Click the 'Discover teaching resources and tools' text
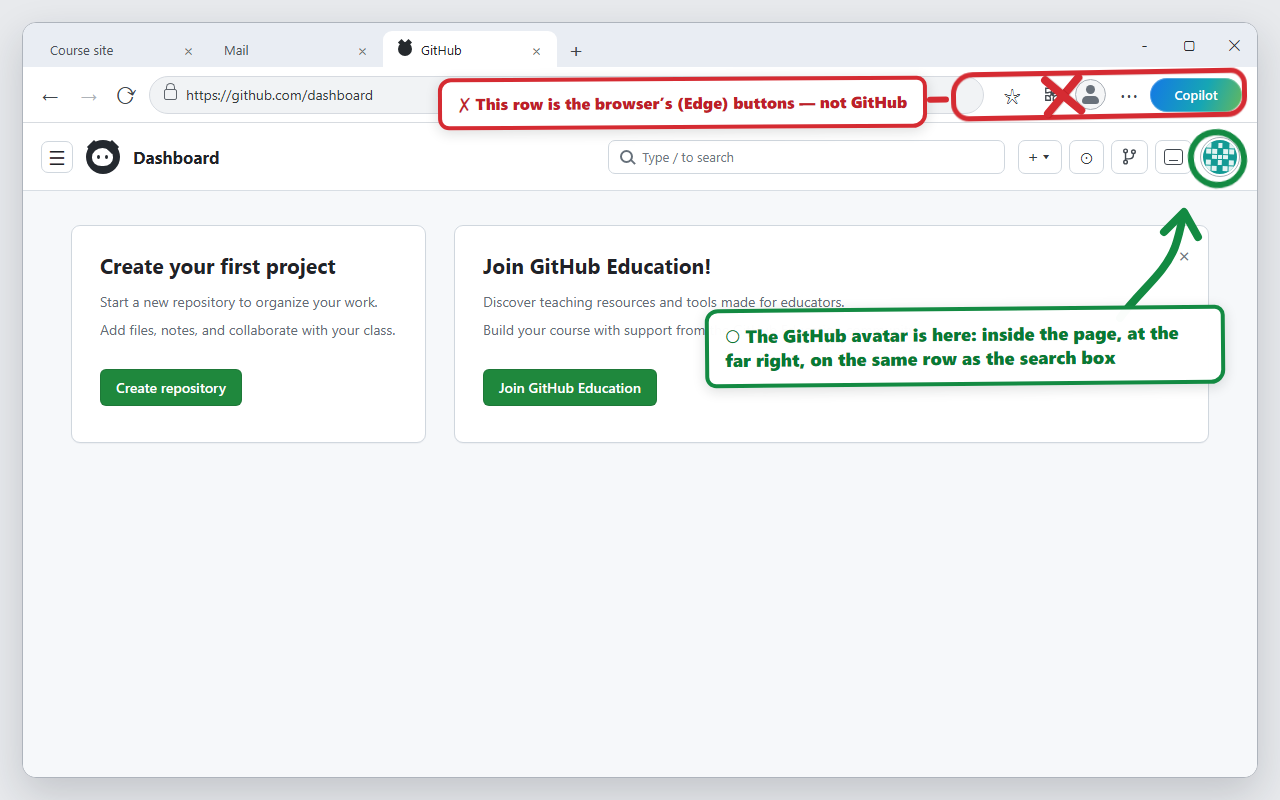 click(x=664, y=302)
